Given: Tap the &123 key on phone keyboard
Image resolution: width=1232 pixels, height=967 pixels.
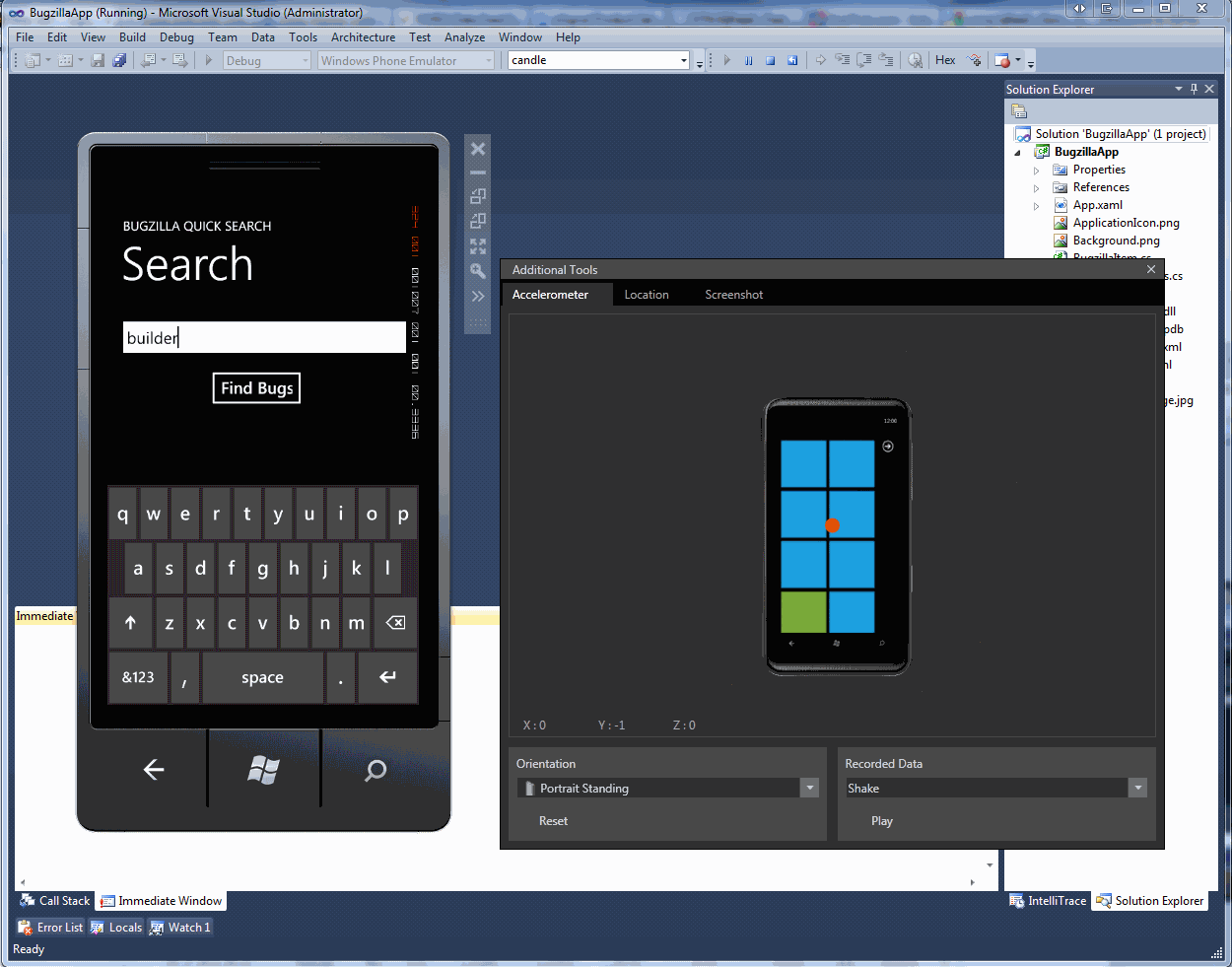Looking at the screenshot, I should click(138, 677).
